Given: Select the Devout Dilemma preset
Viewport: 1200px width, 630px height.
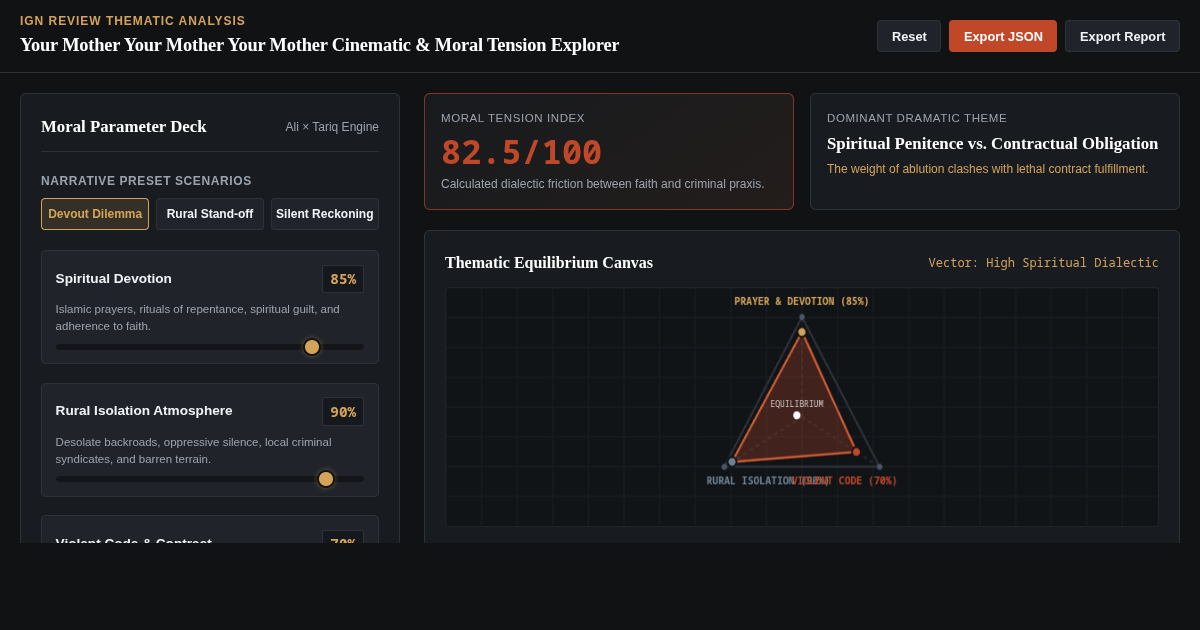Looking at the screenshot, I should (95, 214).
